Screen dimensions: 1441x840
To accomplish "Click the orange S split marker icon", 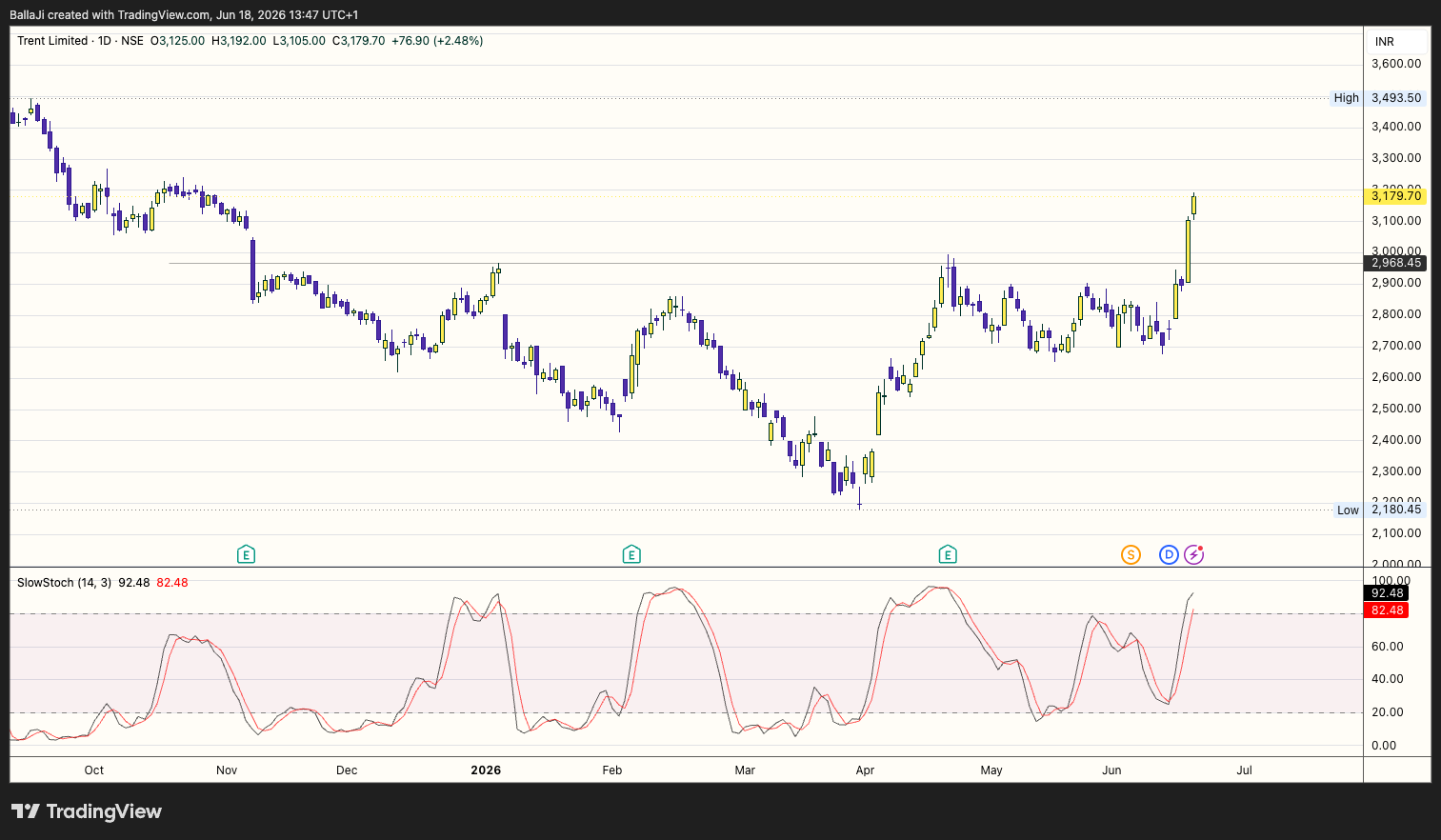I will (x=1131, y=554).
